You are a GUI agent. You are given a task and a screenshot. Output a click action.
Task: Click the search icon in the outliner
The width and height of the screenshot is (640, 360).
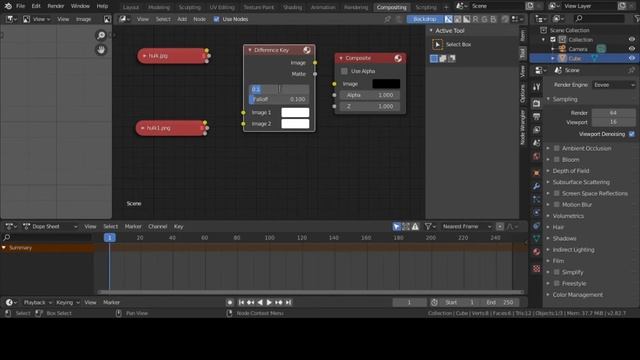pos(579,19)
